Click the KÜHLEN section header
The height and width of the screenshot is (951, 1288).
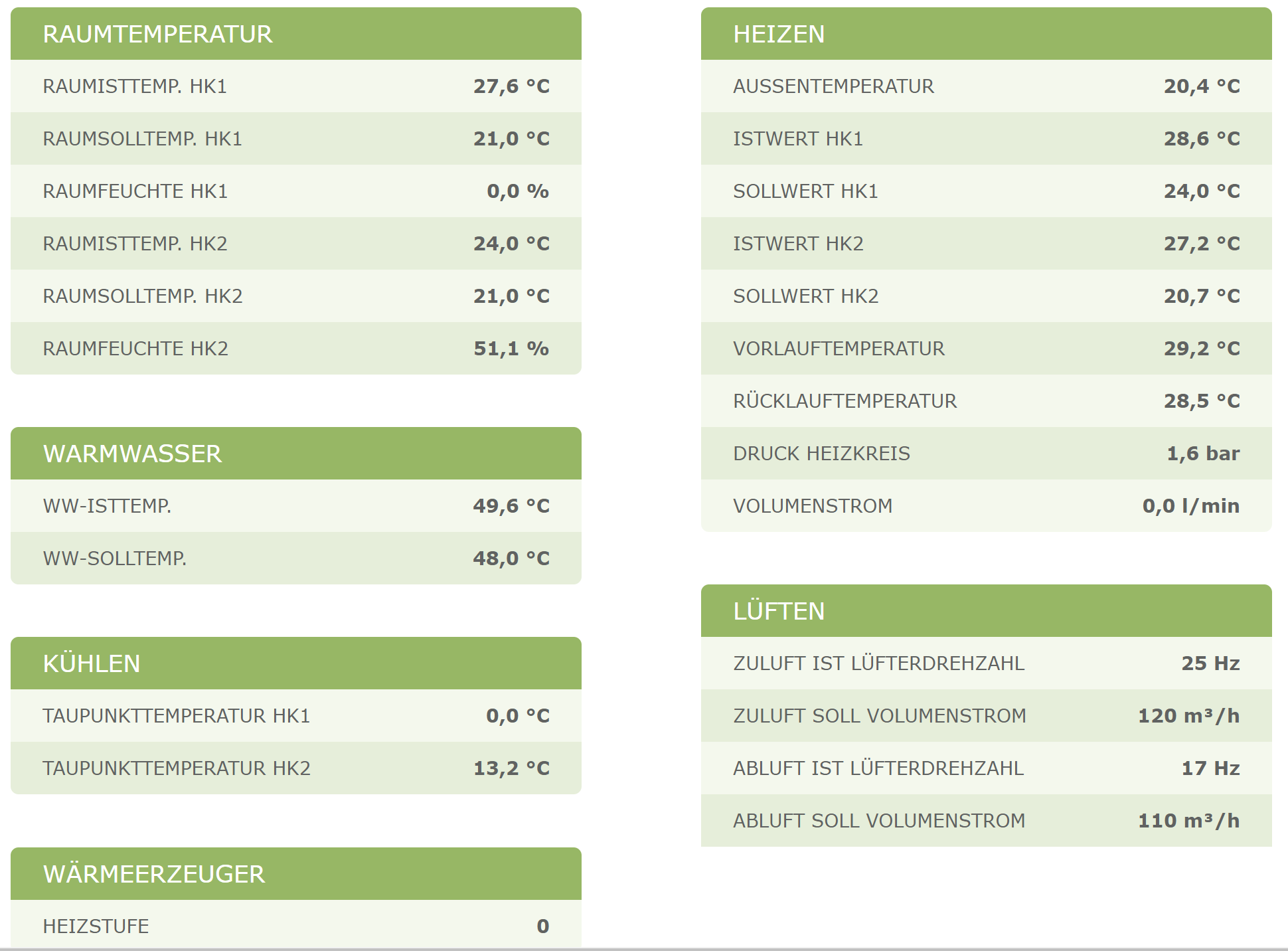(296, 663)
